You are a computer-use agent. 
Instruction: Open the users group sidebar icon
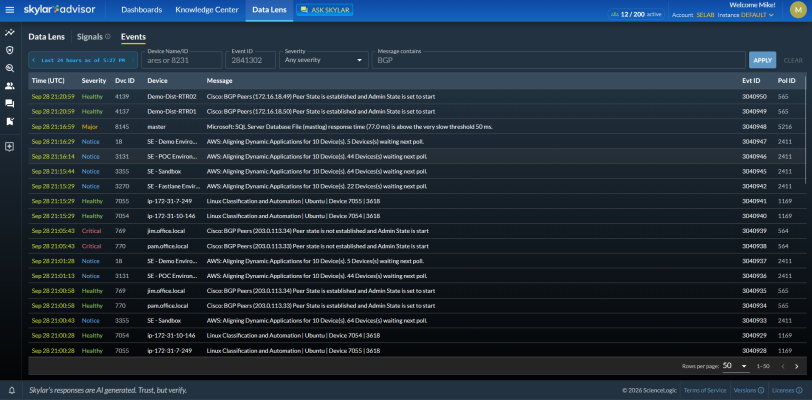click(9, 85)
